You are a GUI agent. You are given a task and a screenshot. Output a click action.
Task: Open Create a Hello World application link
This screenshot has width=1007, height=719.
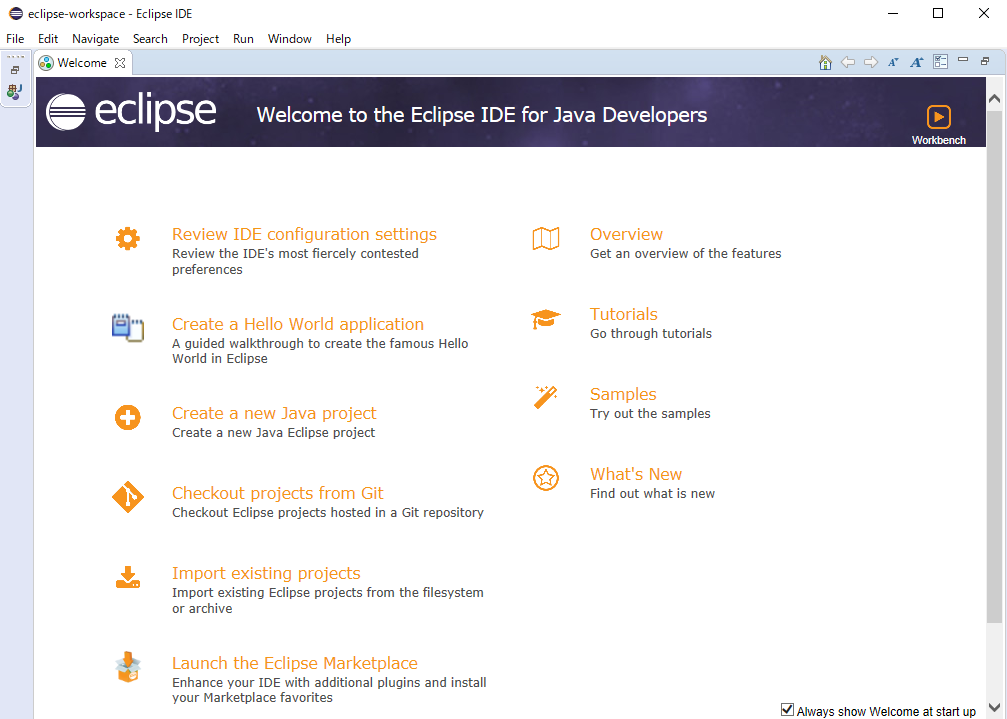[x=298, y=324]
